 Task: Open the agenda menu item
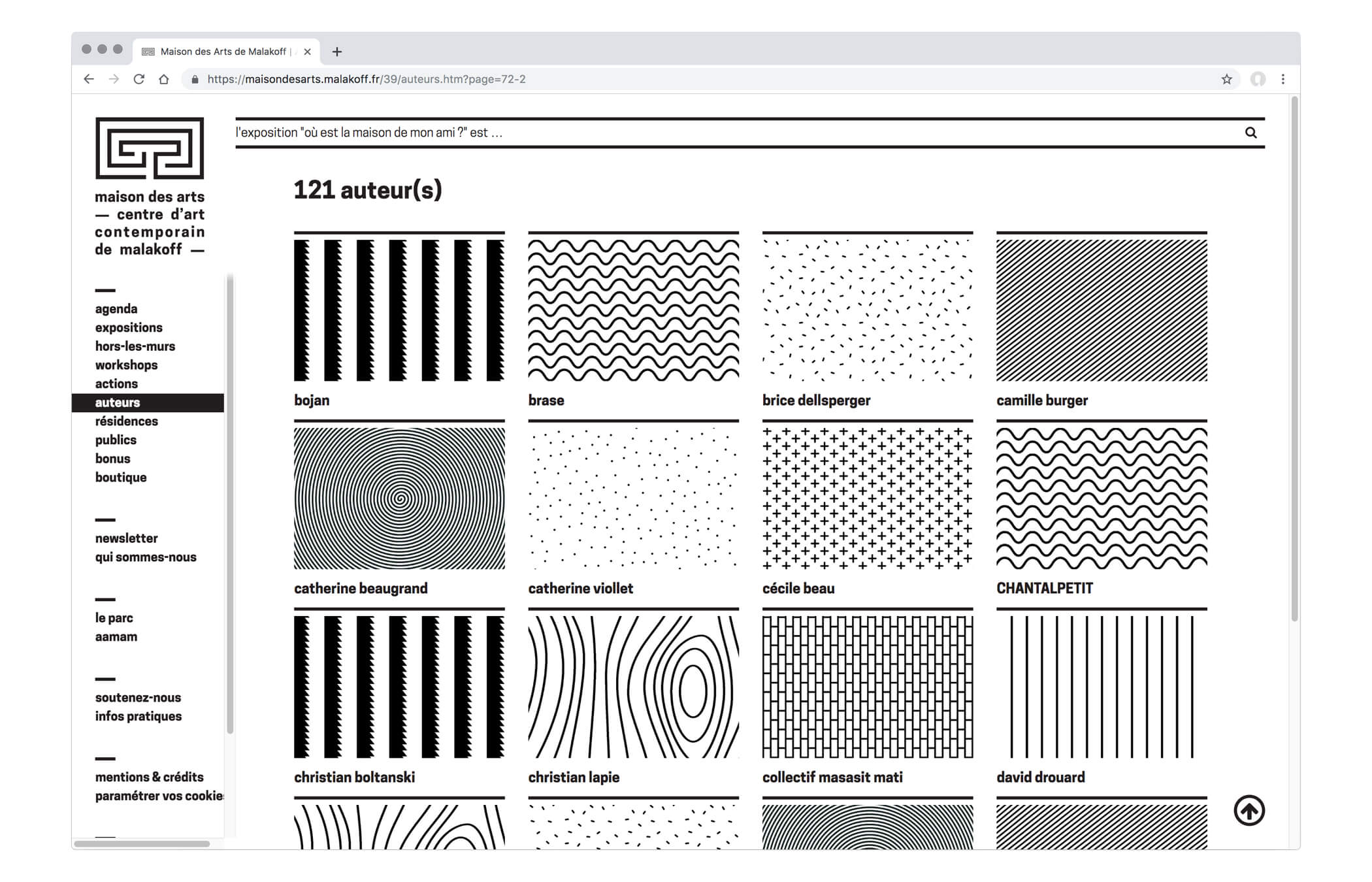[116, 308]
